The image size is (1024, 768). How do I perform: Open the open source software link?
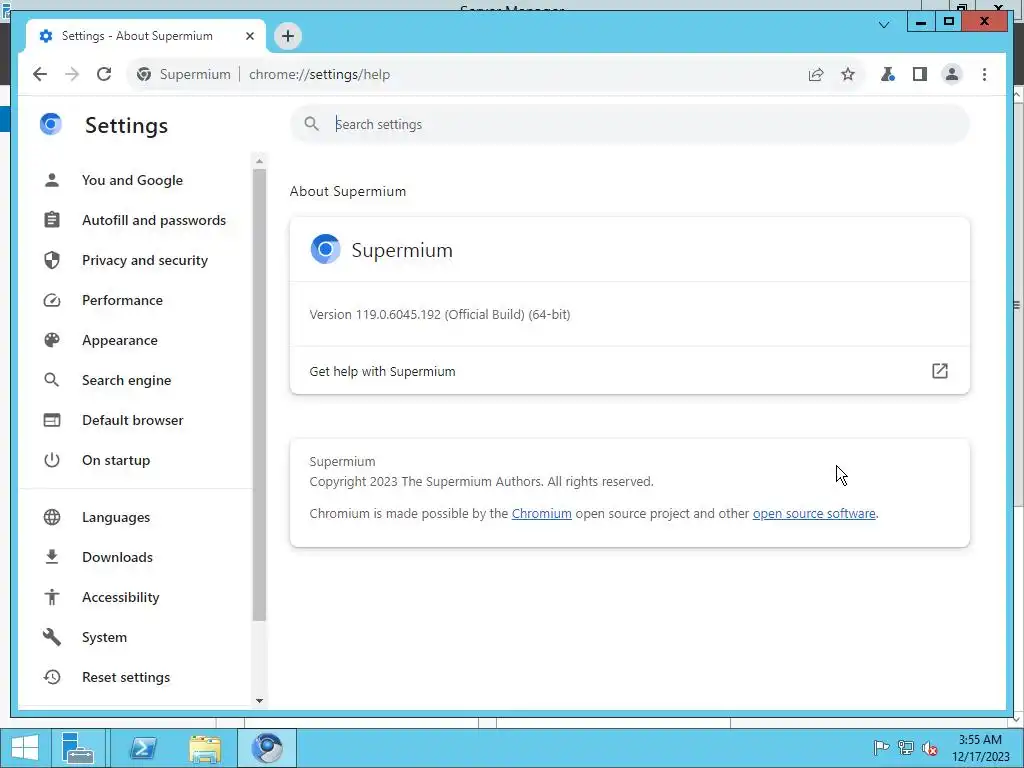[x=814, y=513]
